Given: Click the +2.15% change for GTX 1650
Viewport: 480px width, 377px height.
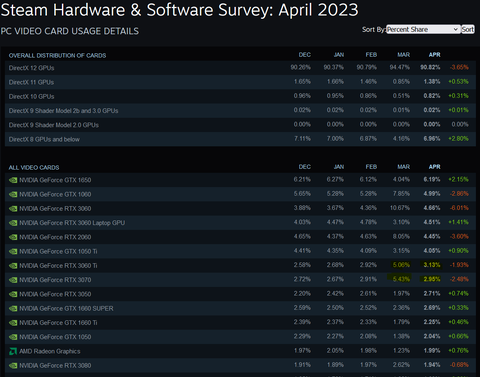Looking at the screenshot, I should click(458, 179).
